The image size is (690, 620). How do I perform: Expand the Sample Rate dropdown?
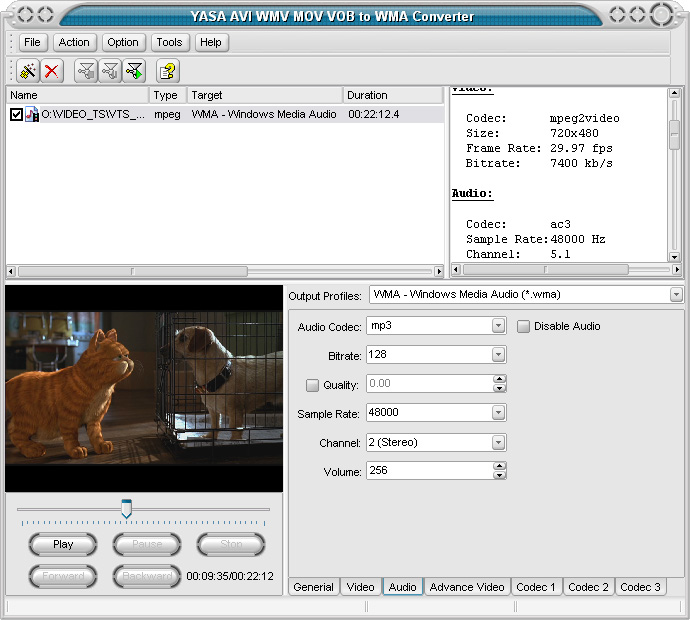[498, 413]
